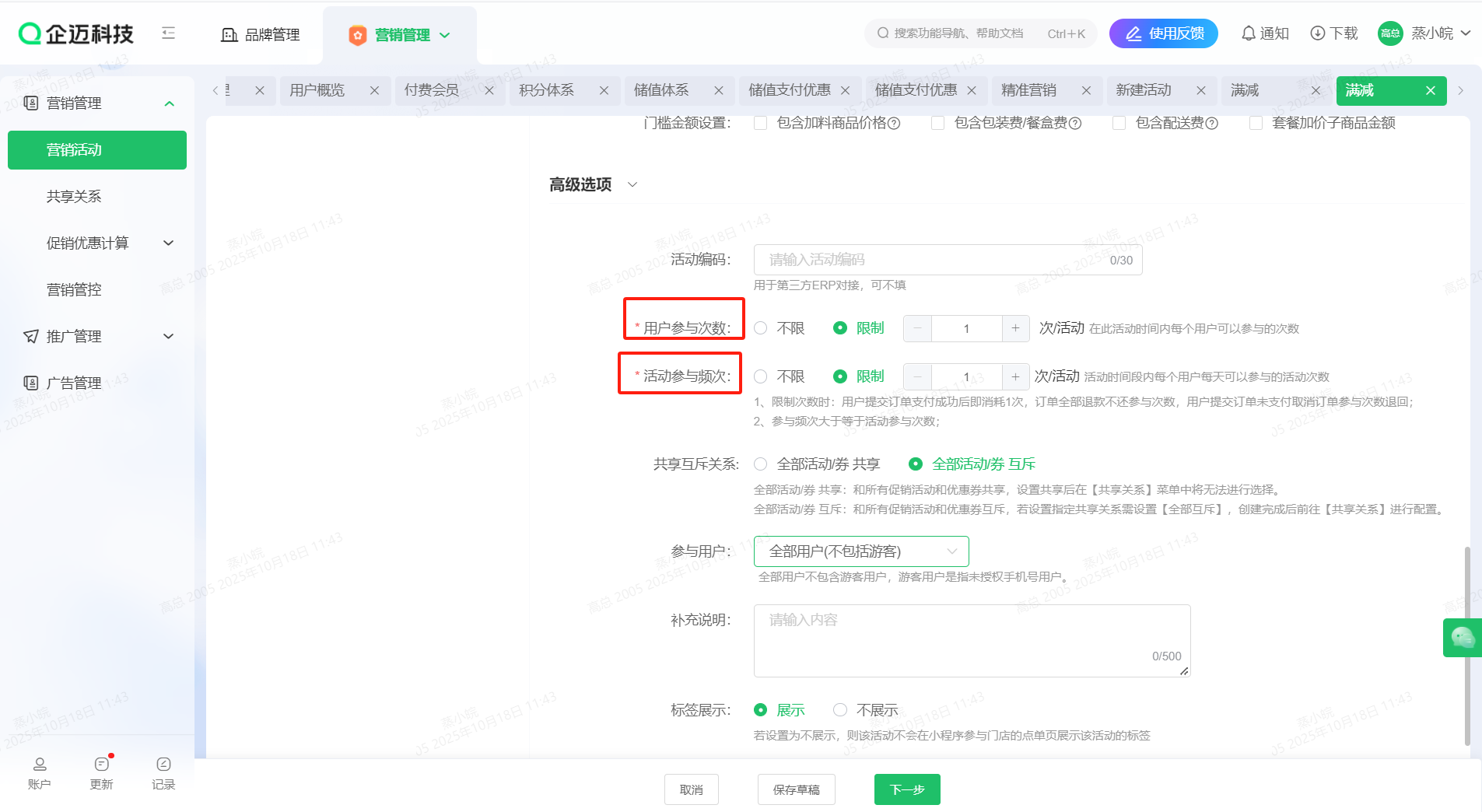Open the account icon at bottom left
Screen dimensions: 1482x812
click(x=40, y=765)
